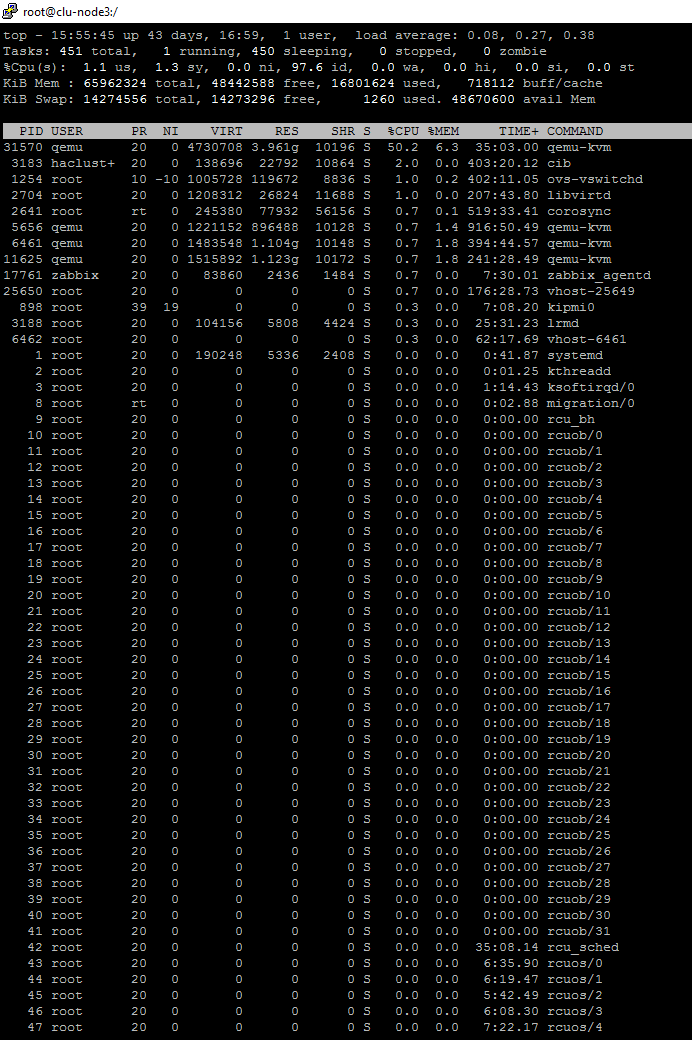The image size is (692, 1040).
Task: Click the rcu_sched command name
Action: 583,947
